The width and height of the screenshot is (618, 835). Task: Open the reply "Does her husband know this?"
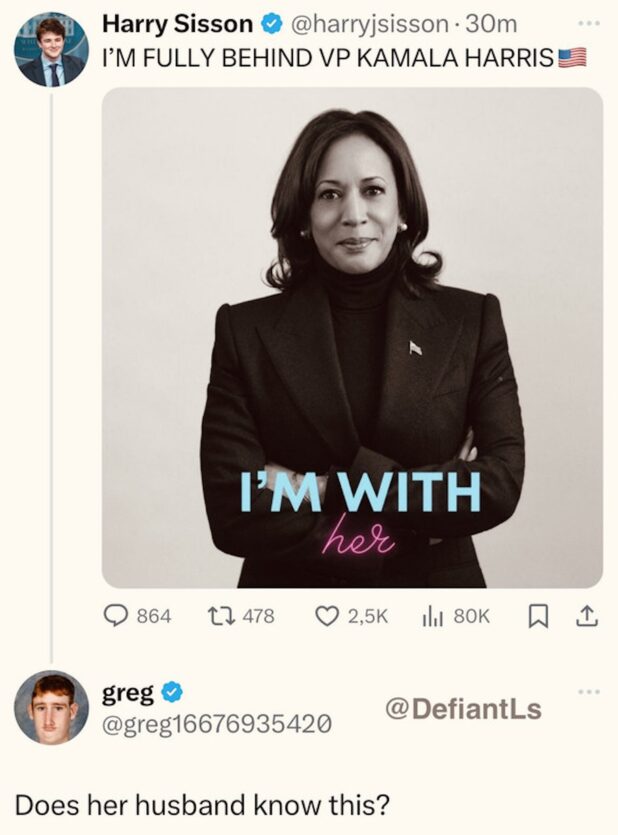(201, 803)
